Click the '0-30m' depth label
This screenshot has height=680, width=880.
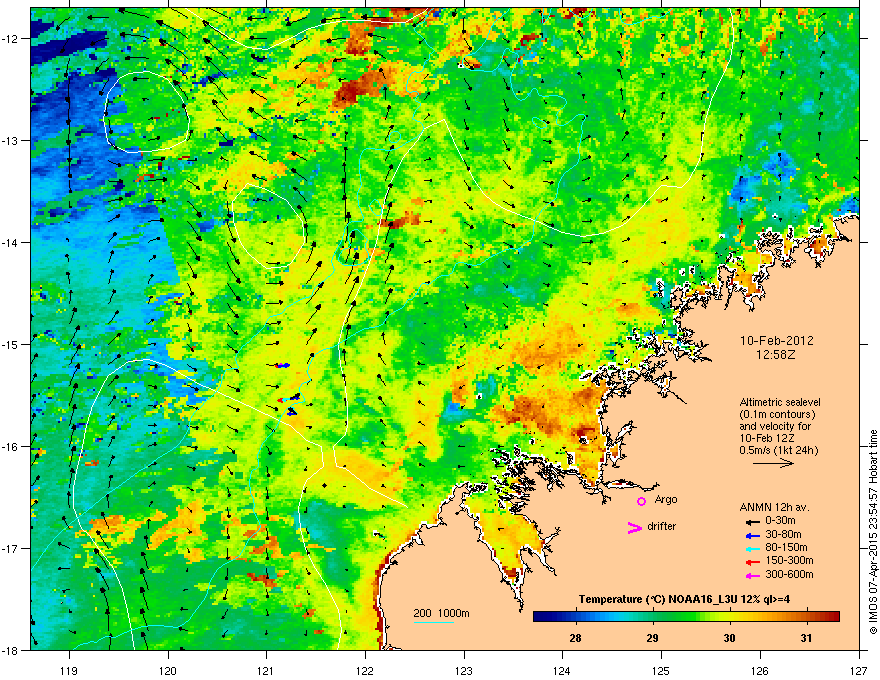[x=781, y=521]
